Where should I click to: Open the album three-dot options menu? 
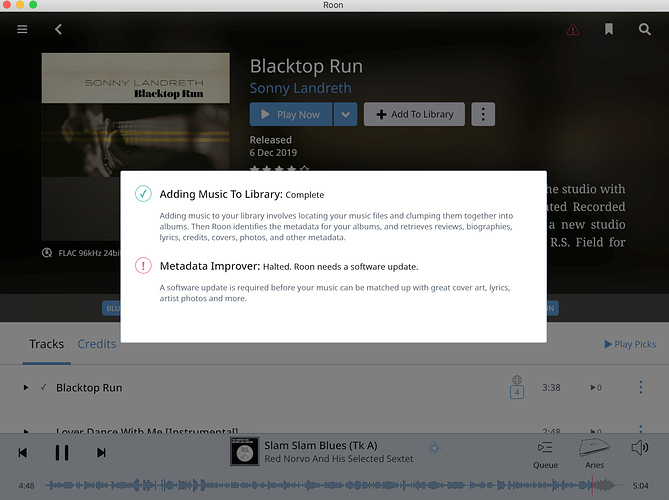(x=483, y=114)
